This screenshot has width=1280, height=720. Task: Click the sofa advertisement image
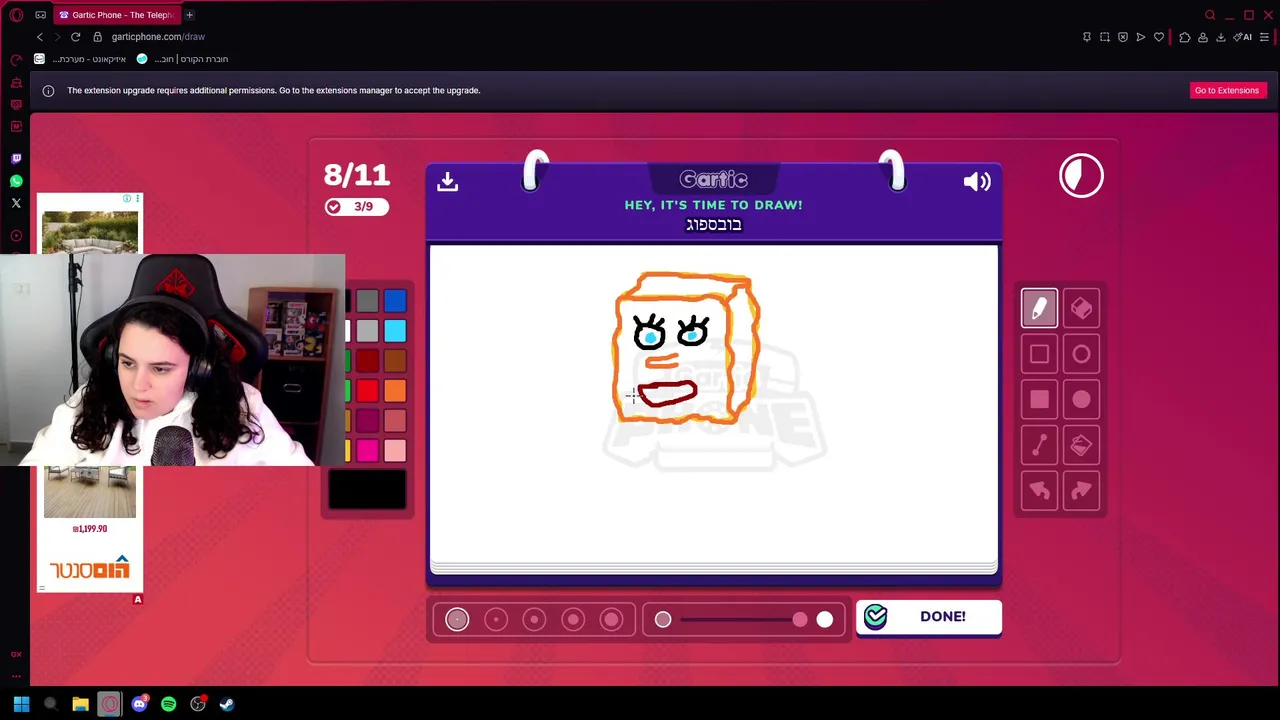pyautogui.click(x=90, y=231)
